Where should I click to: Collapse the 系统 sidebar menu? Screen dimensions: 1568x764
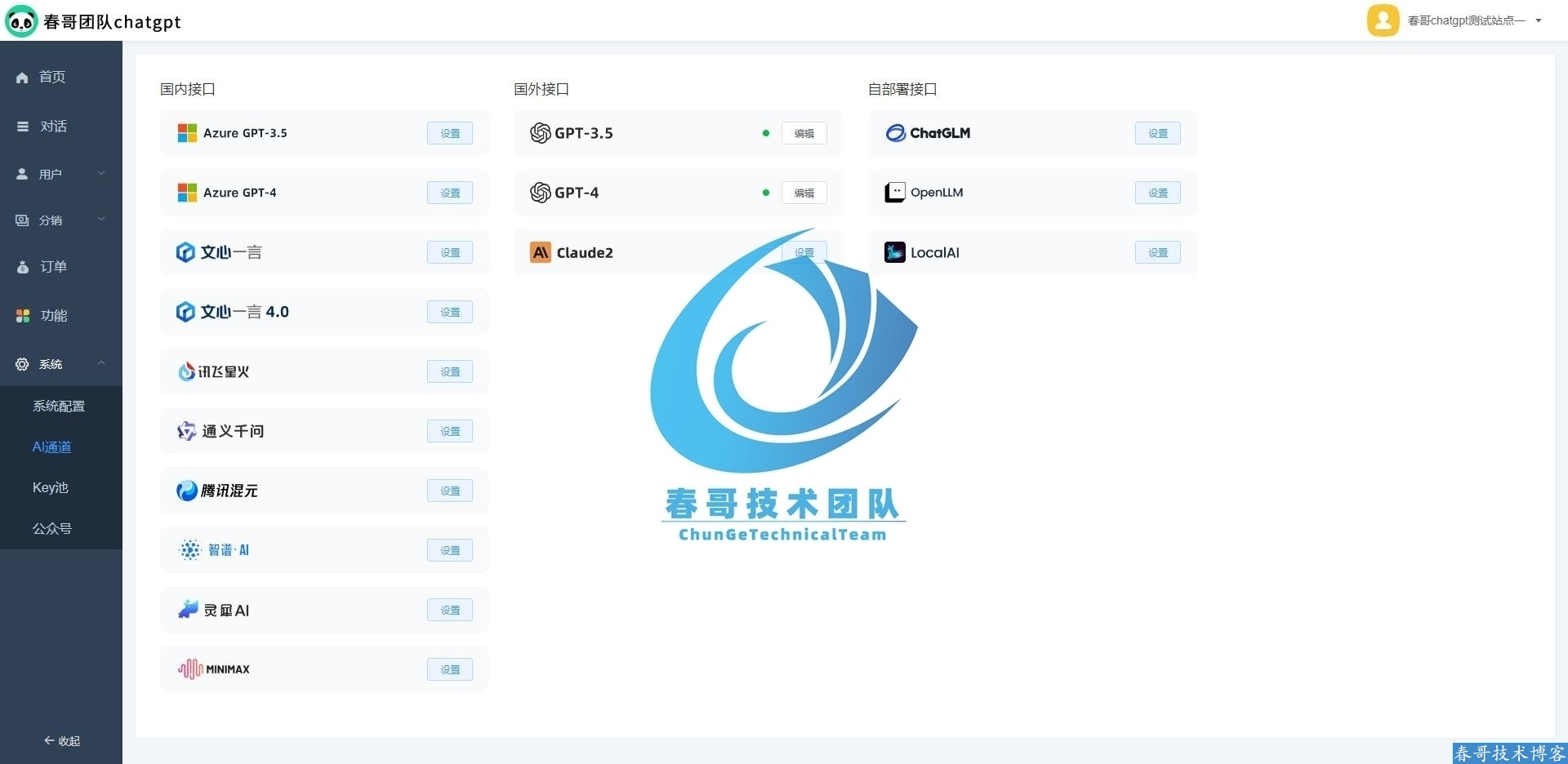click(61, 364)
